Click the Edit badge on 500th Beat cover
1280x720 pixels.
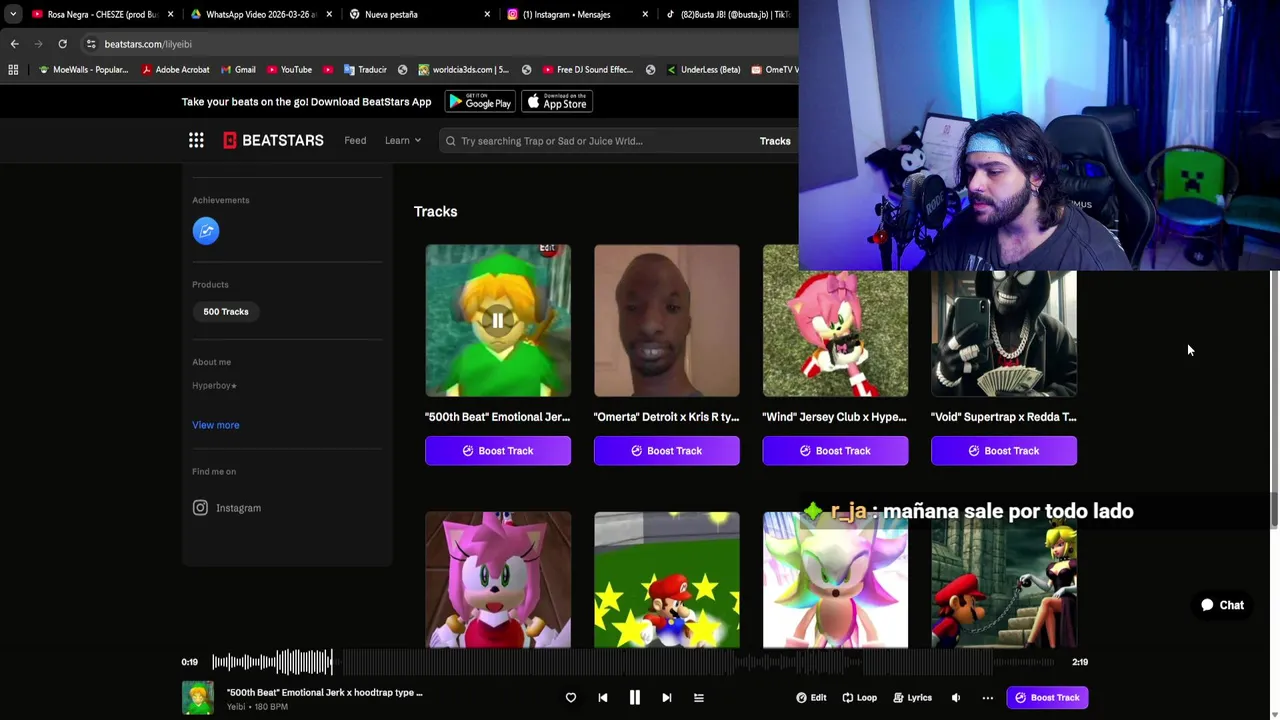tap(547, 248)
